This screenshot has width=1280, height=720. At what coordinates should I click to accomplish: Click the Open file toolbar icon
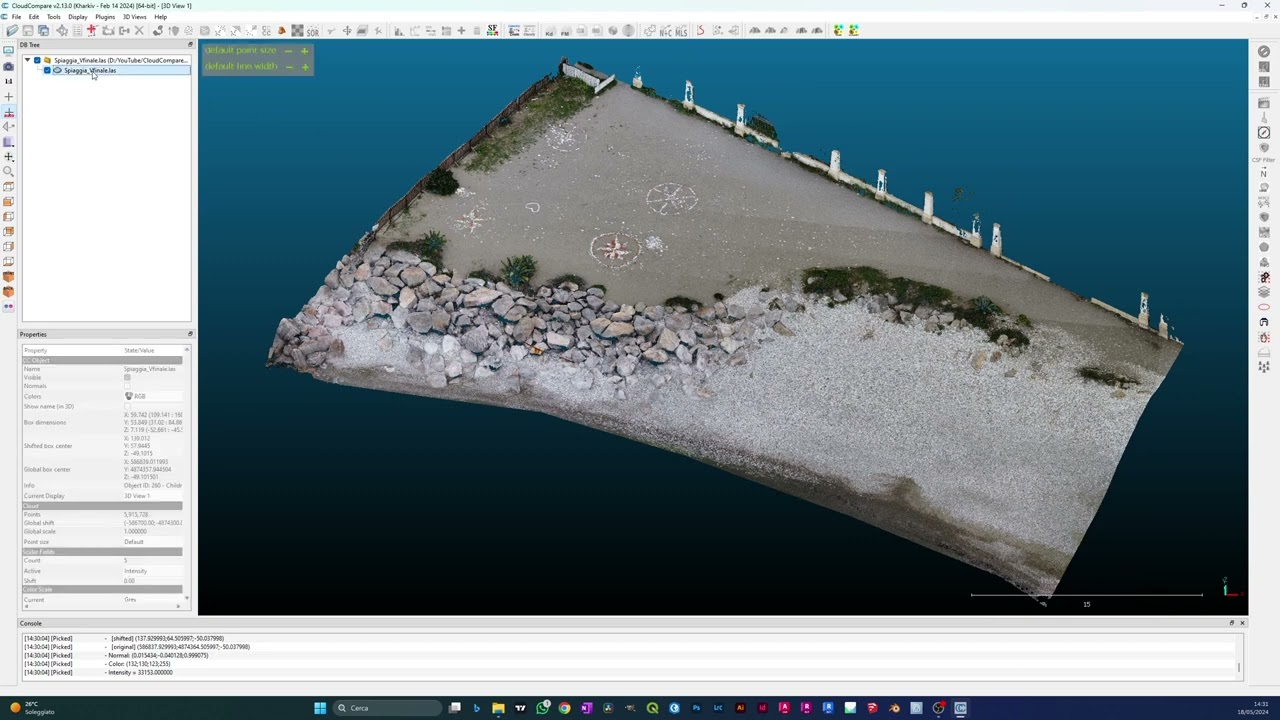[x=12, y=30]
